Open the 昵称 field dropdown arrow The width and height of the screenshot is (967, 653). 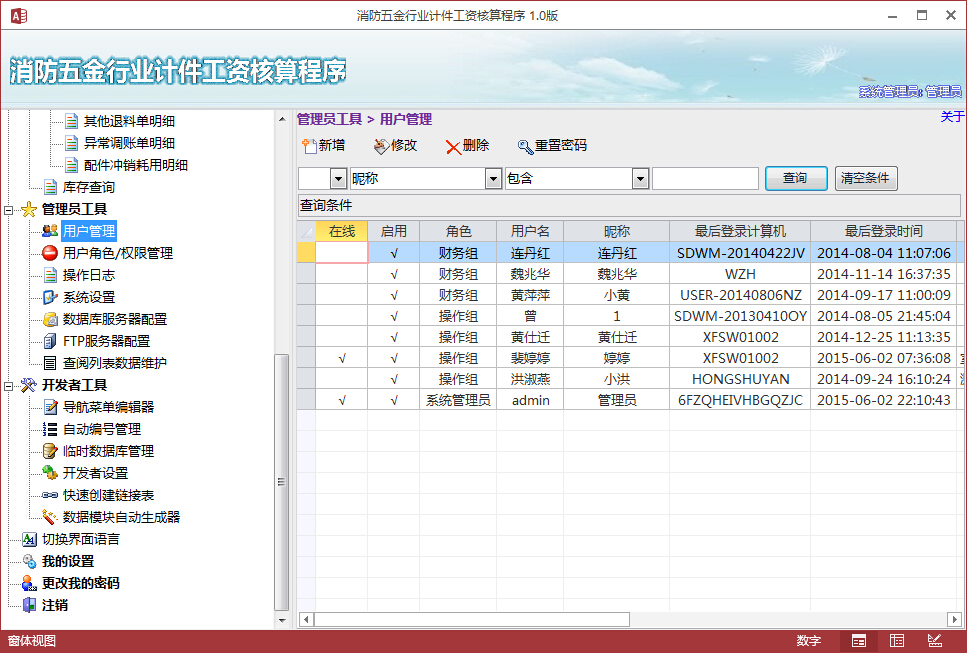tap(493, 179)
